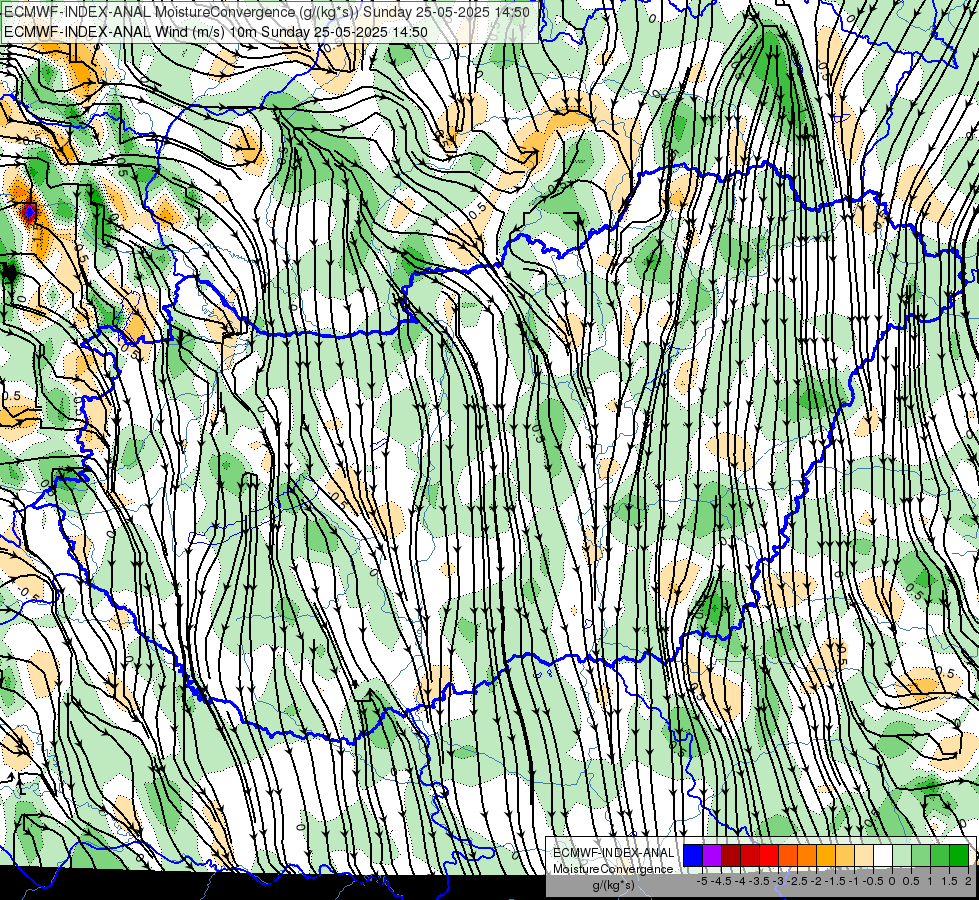Select the lightest green swatch between 0 and 0.5
This screenshot has height=900, width=979.
pyautogui.click(x=902, y=855)
